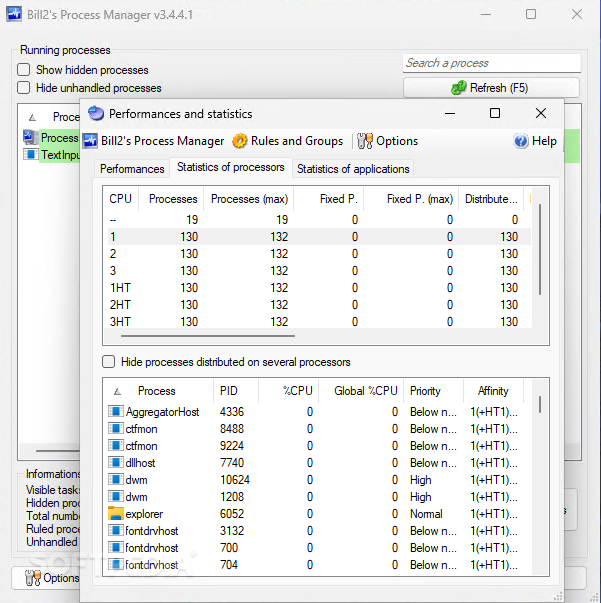Sort by the Affinity column header
This screenshot has height=603, width=601.
point(493,391)
